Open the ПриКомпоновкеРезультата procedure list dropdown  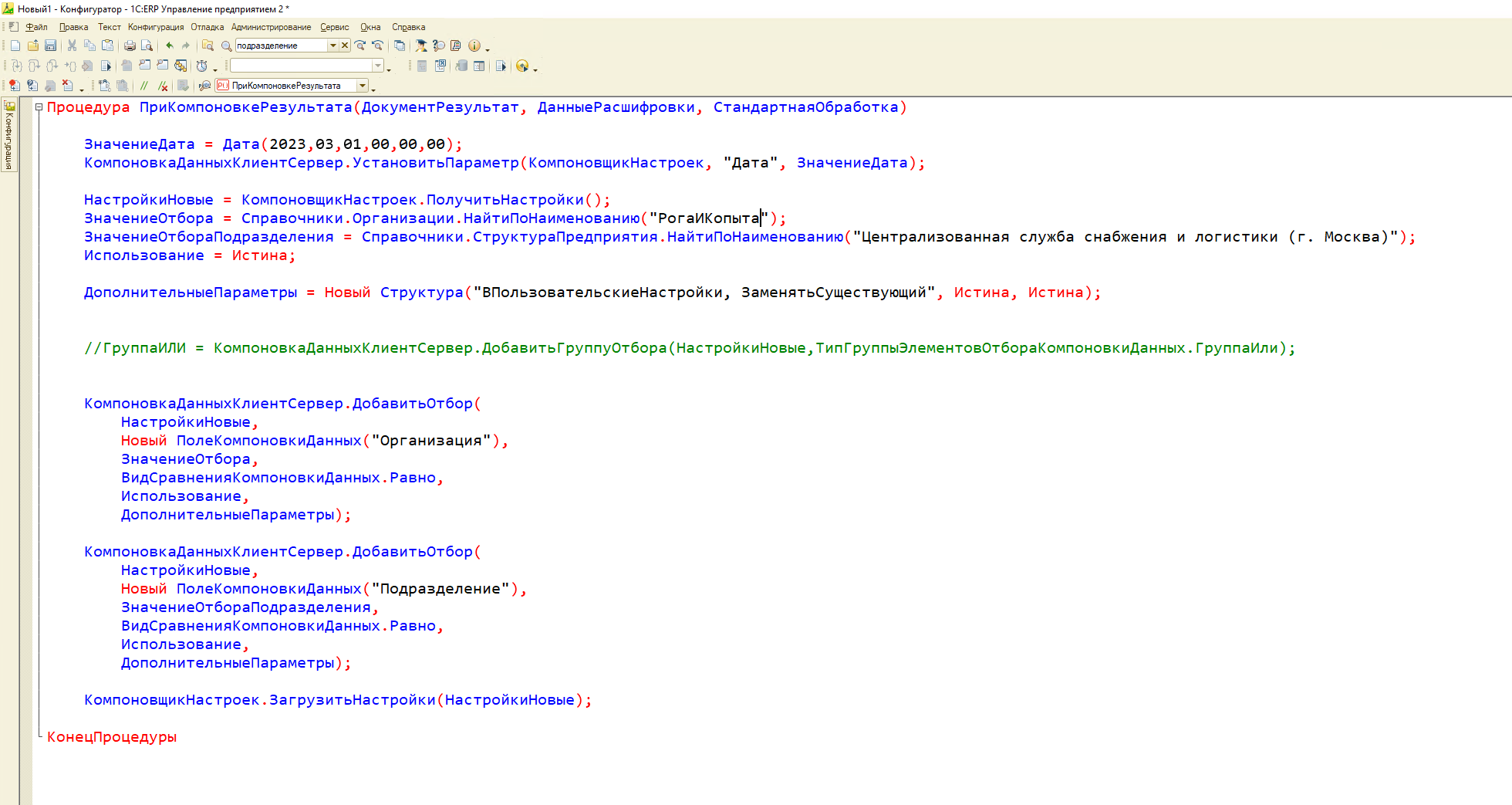pyautogui.click(x=363, y=86)
